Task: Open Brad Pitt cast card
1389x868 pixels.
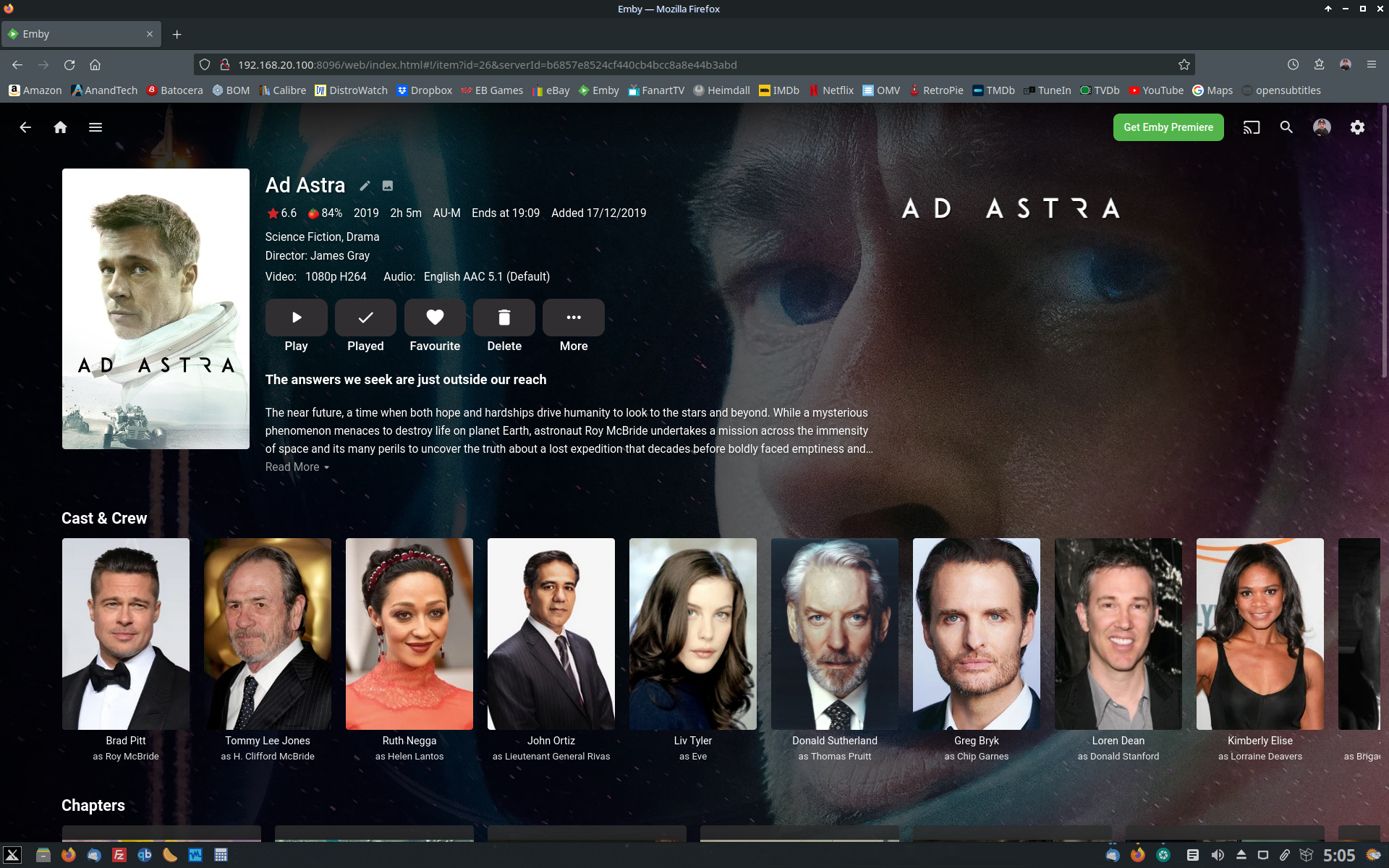Action: tap(126, 634)
